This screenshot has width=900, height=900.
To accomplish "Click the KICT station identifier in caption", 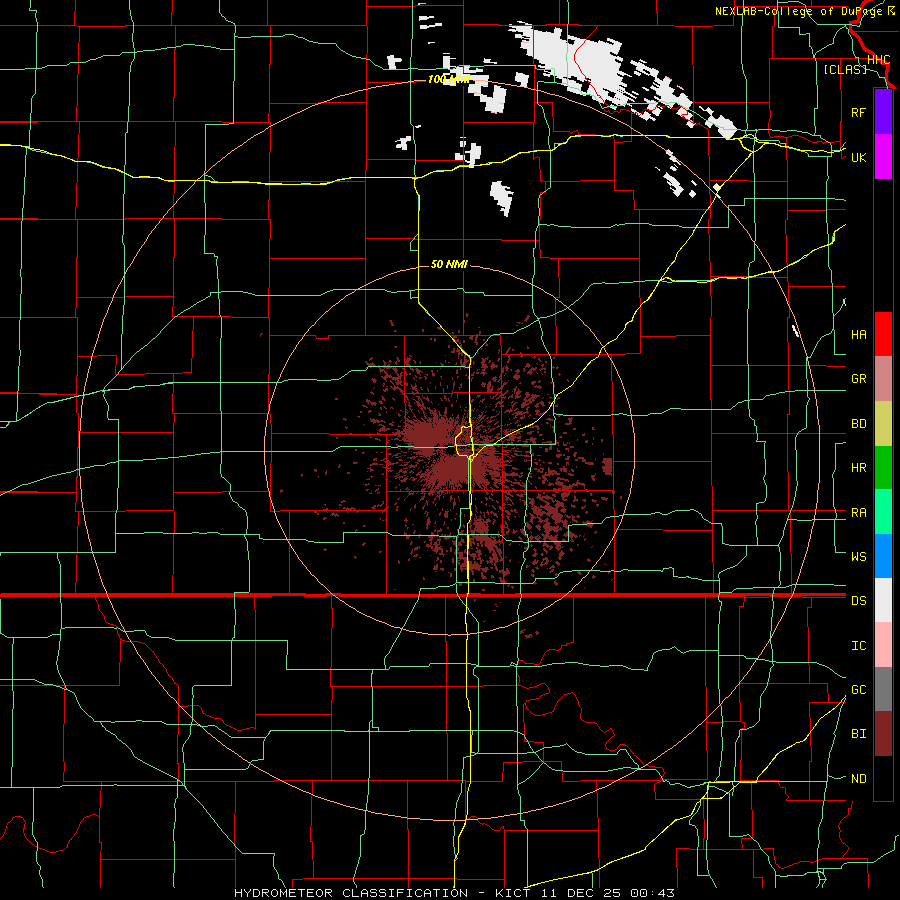I will (x=513, y=893).
